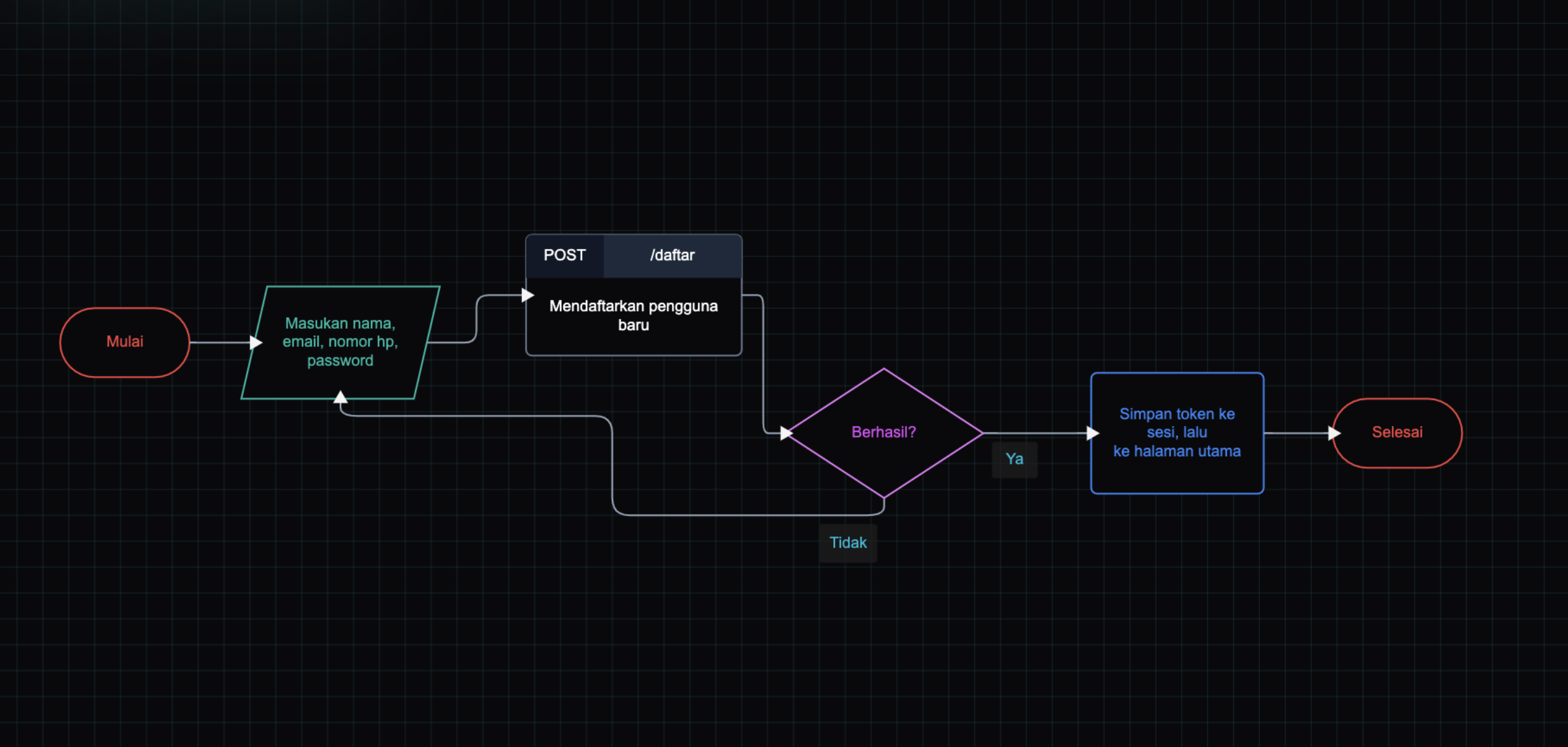Click arrowhead entering bottom of input parallelogram

(341, 397)
